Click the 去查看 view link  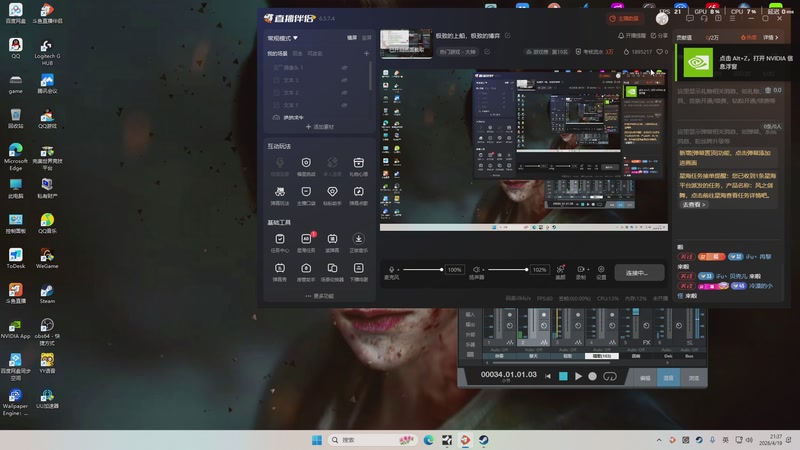click(x=694, y=205)
